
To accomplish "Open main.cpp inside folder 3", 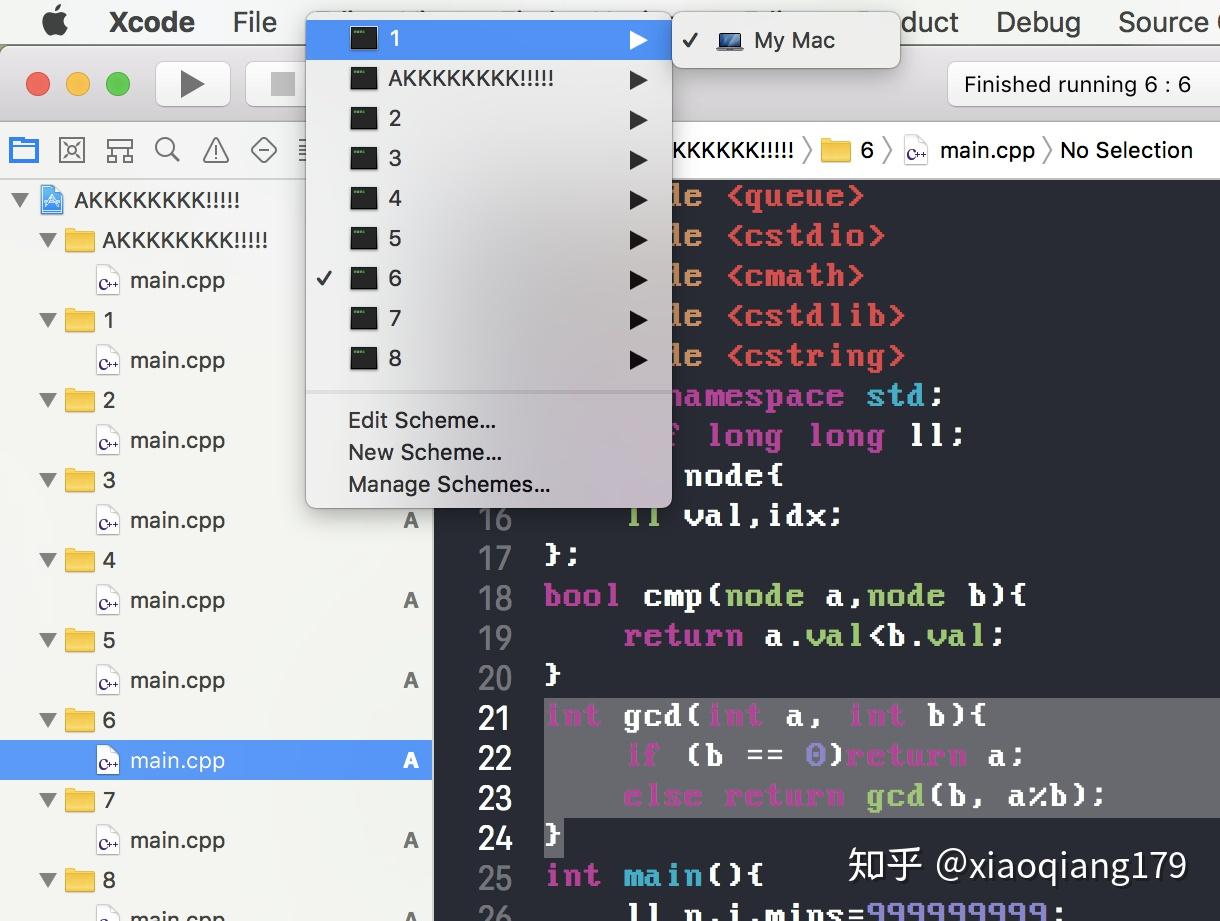I will [216, 520].
